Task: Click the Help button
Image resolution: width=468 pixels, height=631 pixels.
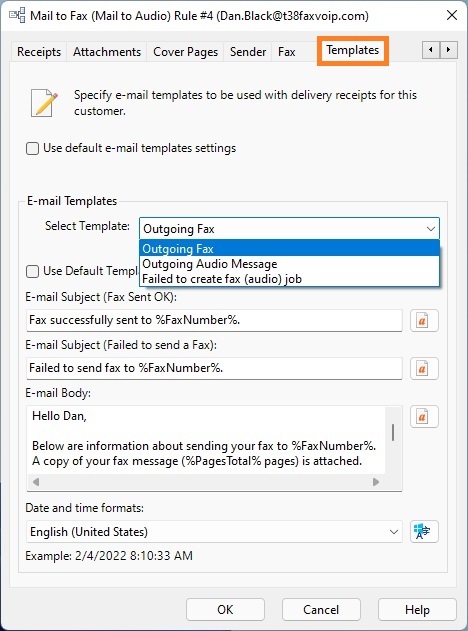Action: [417, 610]
